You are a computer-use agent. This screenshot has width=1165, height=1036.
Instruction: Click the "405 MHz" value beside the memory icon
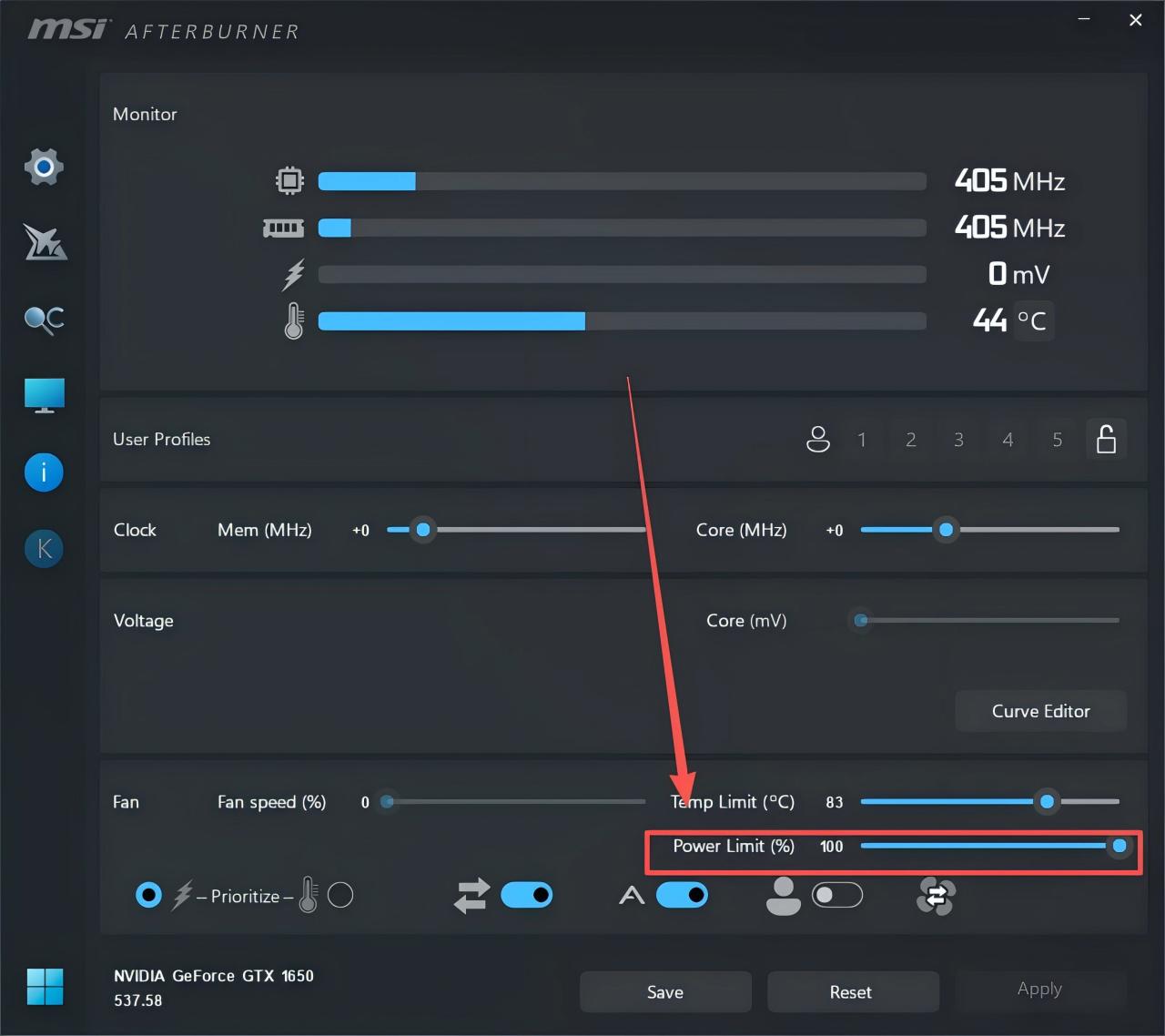pyautogui.click(x=1009, y=228)
